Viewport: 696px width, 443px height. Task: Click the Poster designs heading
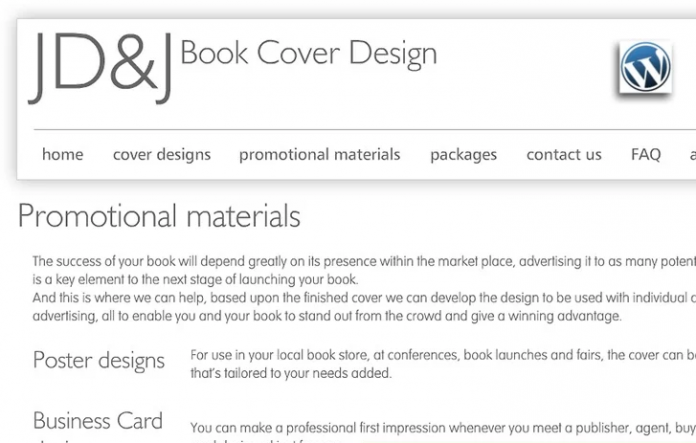tap(99, 361)
